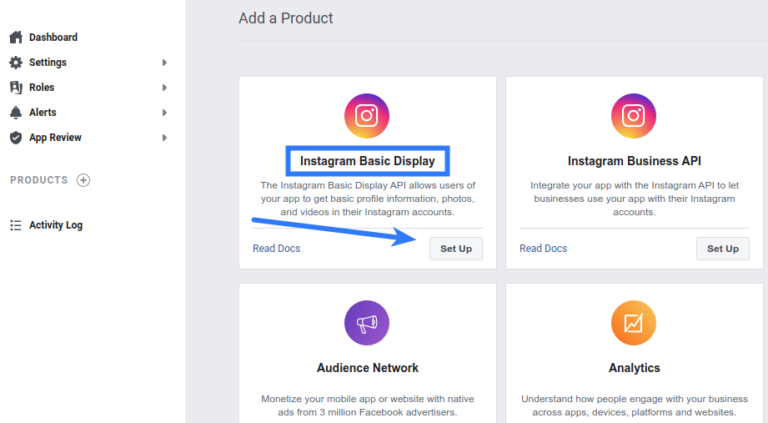Click the Instagram Basic Display logo

pos(366,115)
